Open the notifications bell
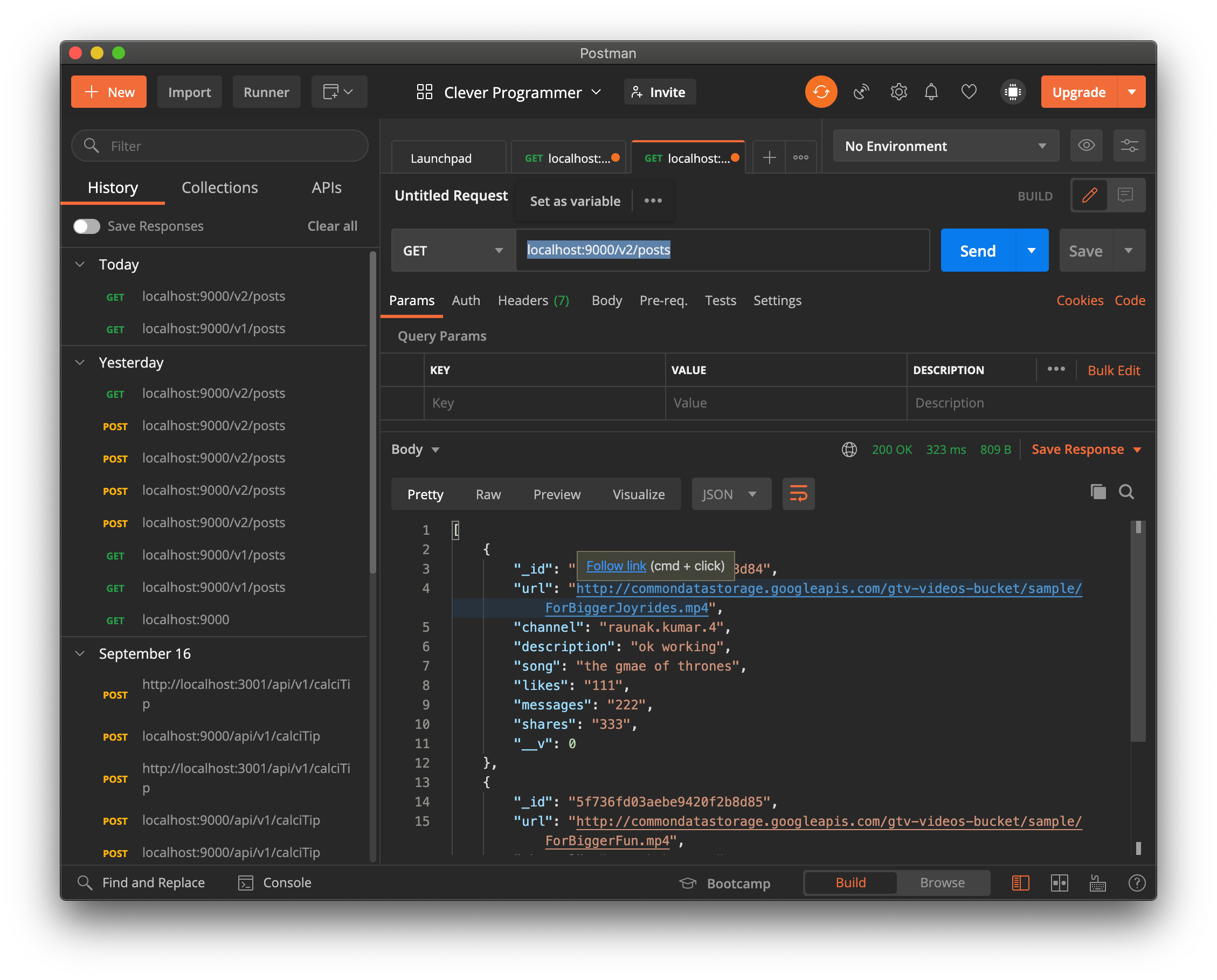Image resolution: width=1217 pixels, height=980 pixels. 931,92
